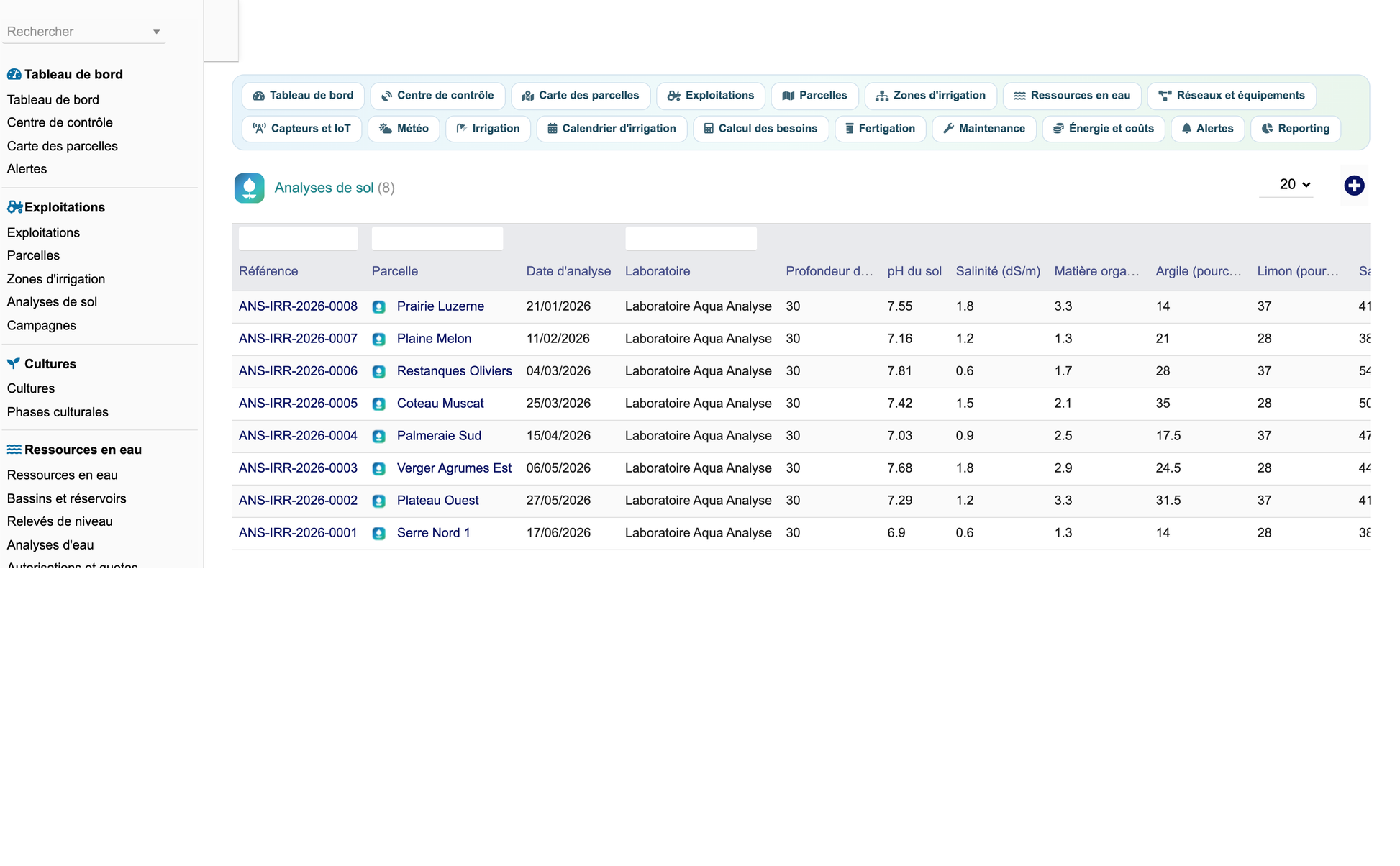Go to Exploitations tab in top bar
The width and height of the screenshot is (1400, 866).
711,96
